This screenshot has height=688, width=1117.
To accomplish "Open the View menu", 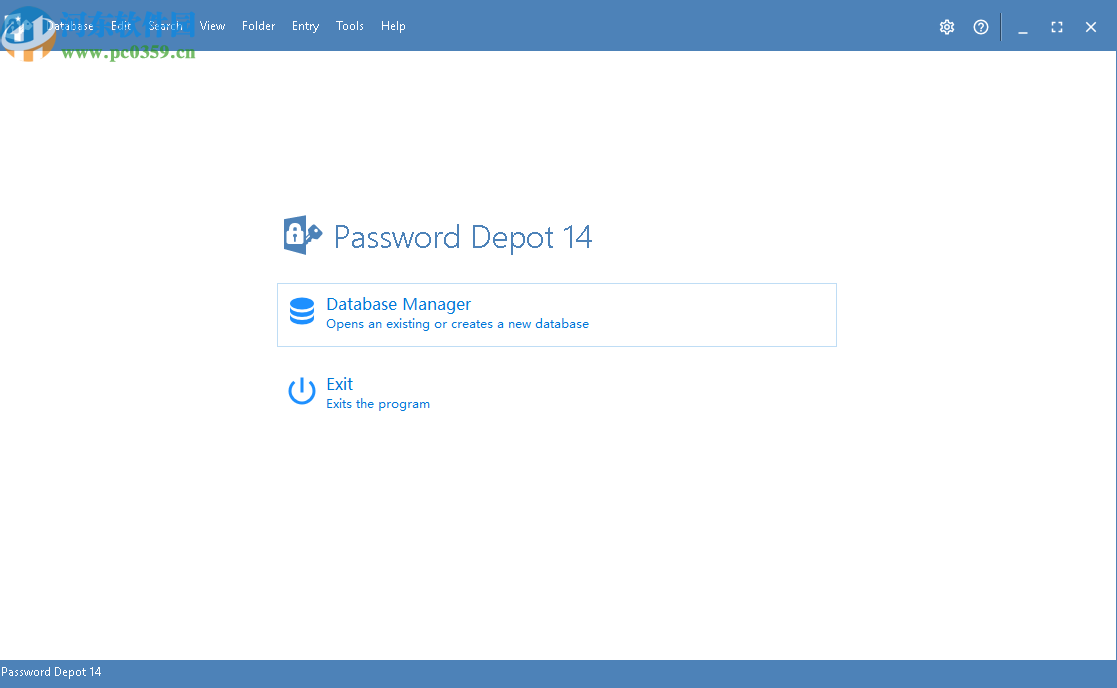I will pos(211,26).
